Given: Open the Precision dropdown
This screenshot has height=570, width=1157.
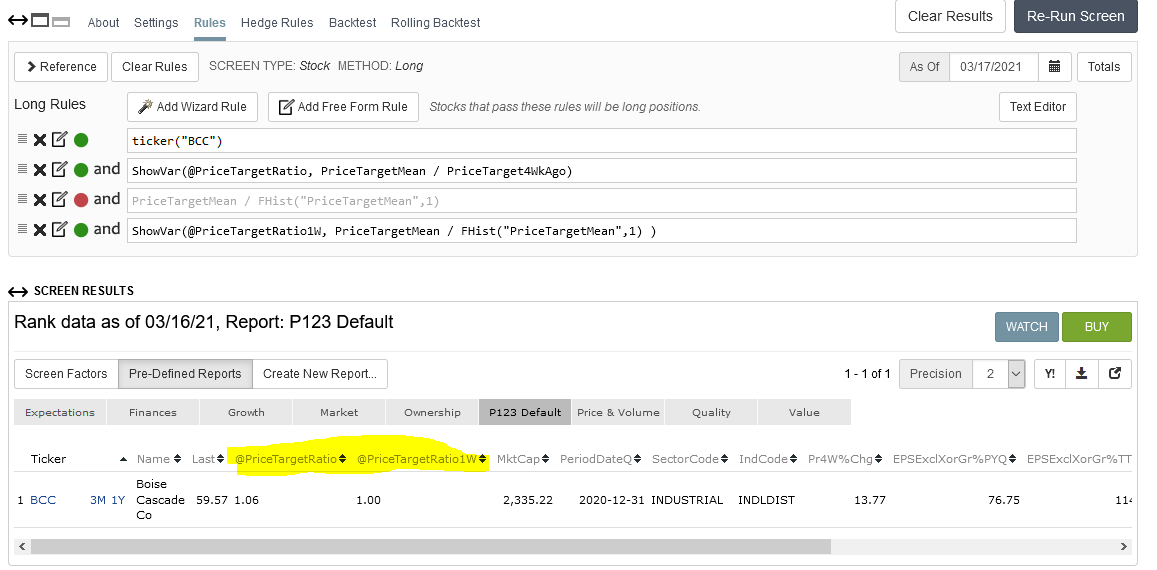Looking at the screenshot, I should click(1001, 374).
